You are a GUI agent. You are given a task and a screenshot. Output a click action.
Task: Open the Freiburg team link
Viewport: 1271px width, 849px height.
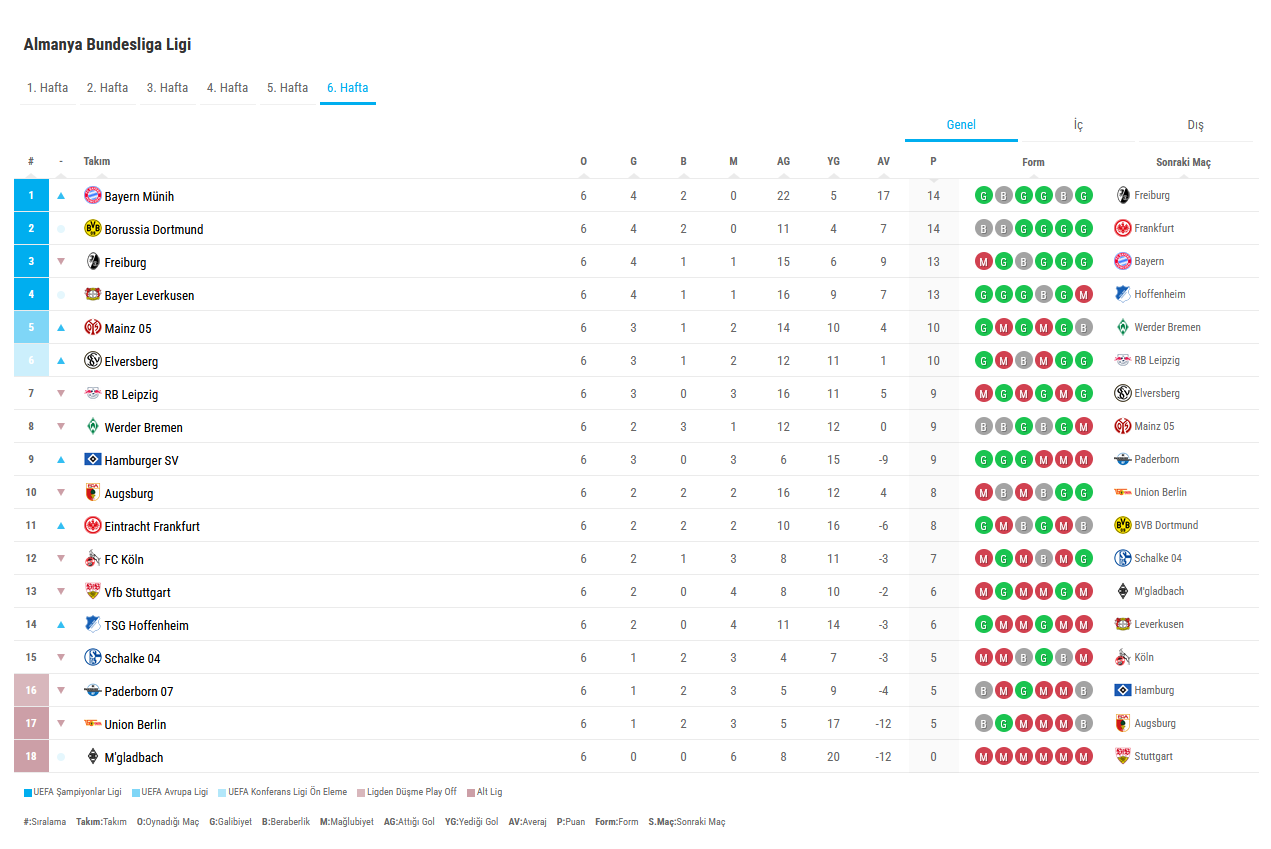click(125, 262)
